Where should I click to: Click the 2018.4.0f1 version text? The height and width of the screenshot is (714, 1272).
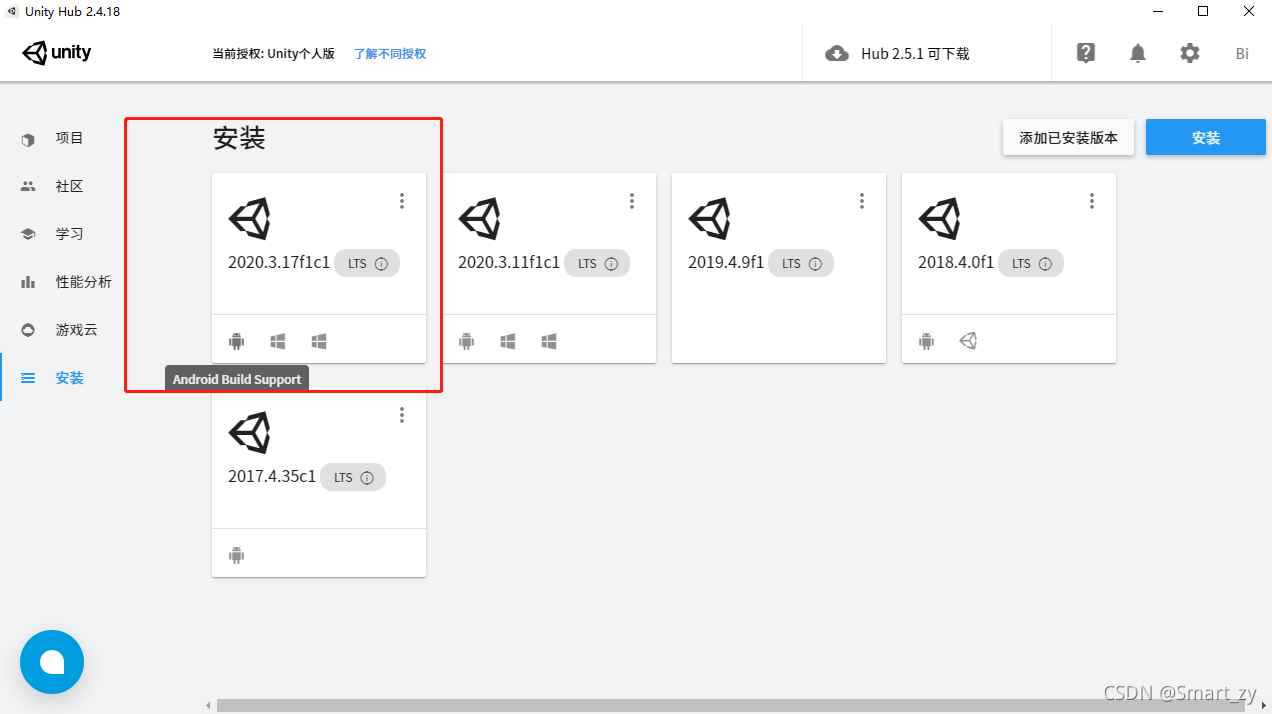pyautogui.click(x=956, y=263)
